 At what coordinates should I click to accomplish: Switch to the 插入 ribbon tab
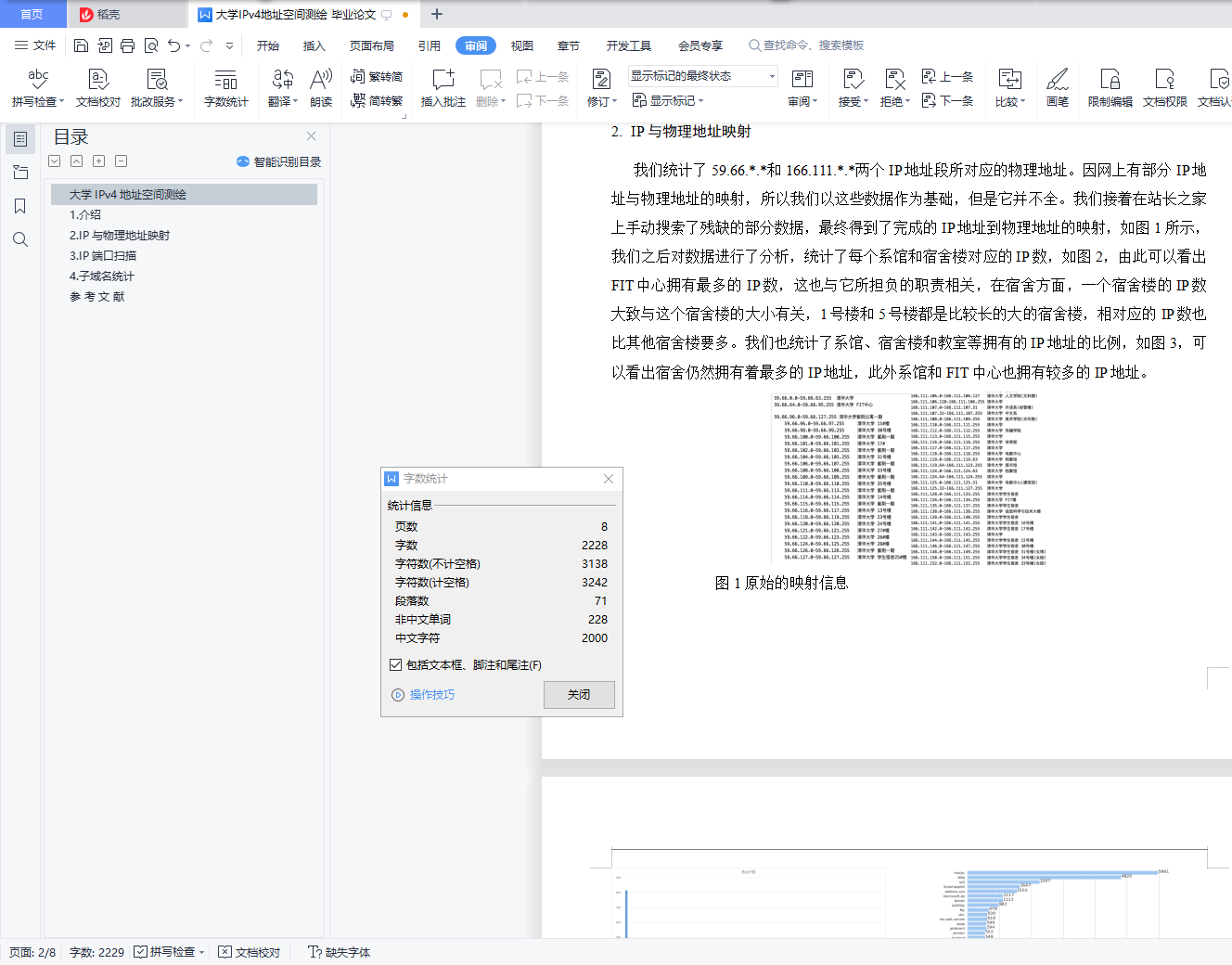pos(314,45)
